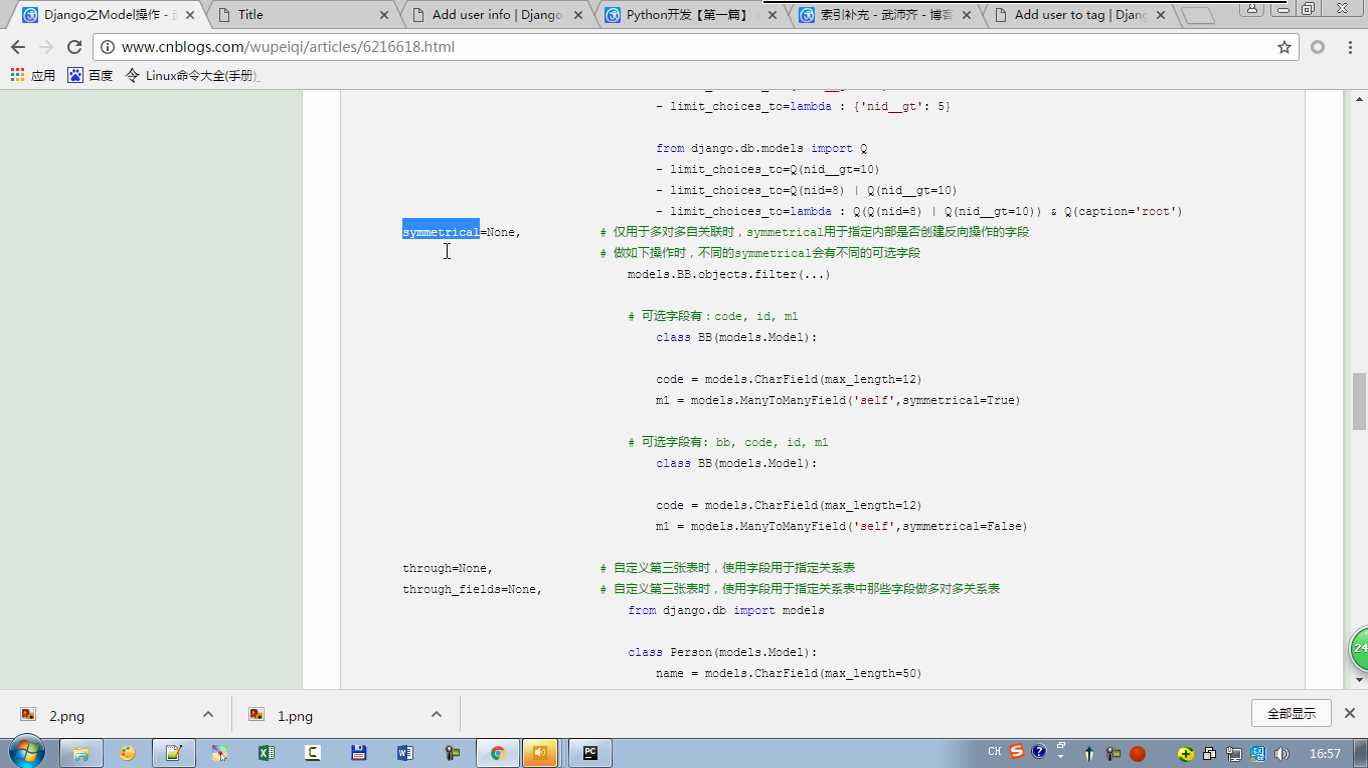Switch to the Add user to tag tab

[1076, 15]
